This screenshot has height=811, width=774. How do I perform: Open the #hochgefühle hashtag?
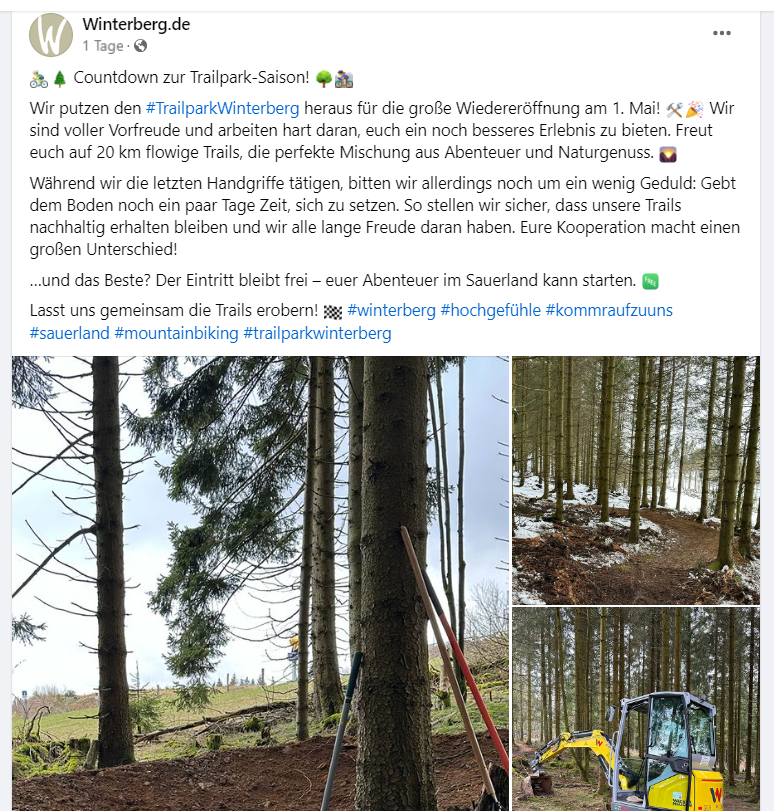pyautogui.click(x=490, y=310)
